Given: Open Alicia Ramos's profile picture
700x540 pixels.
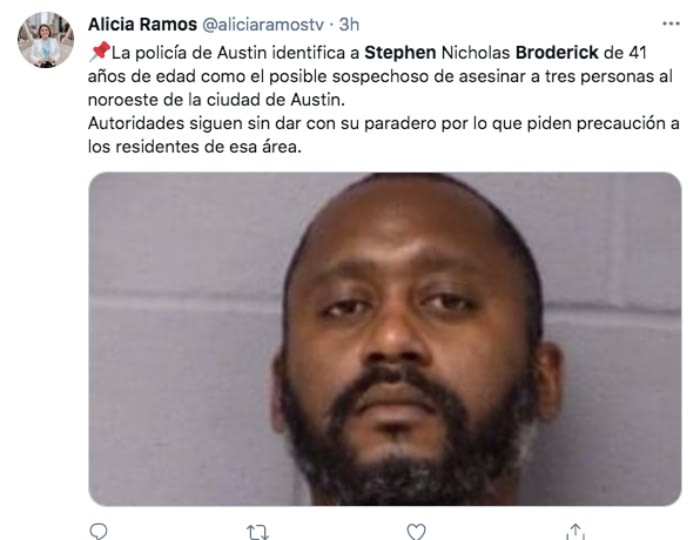Looking at the screenshot, I should [46, 40].
